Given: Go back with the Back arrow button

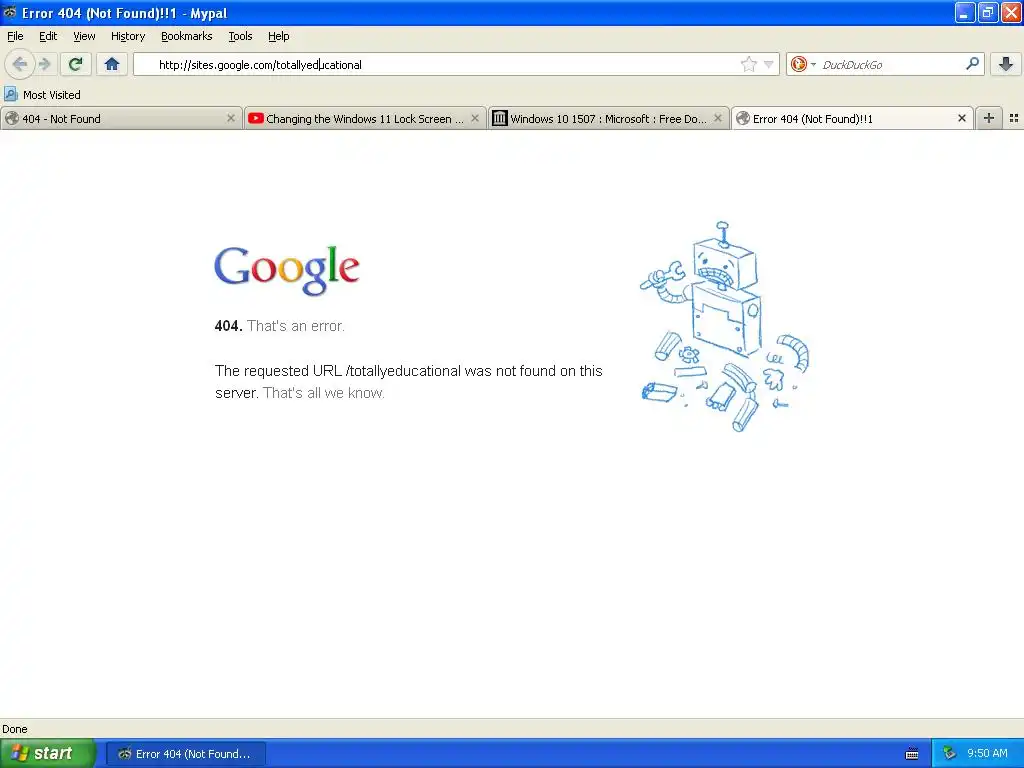Looking at the screenshot, I should tap(20, 64).
